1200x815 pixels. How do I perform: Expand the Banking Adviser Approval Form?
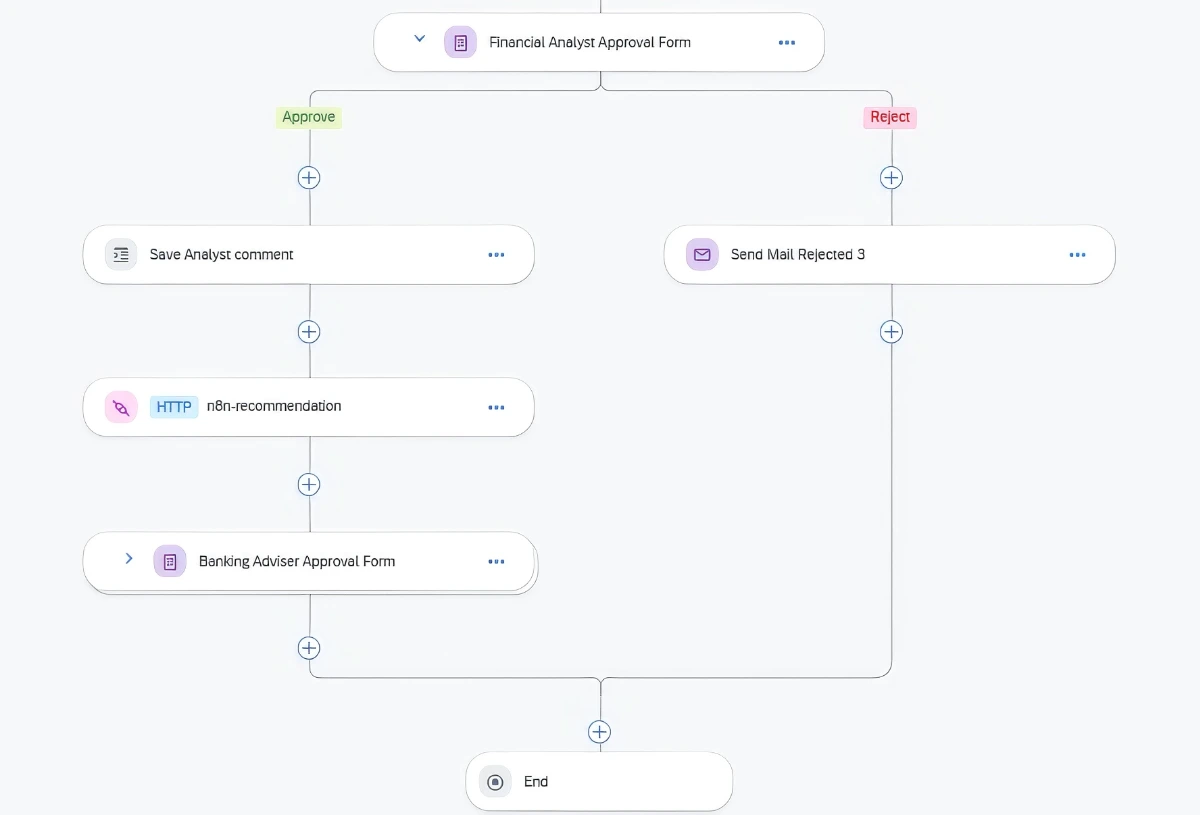pyautogui.click(x=129, y=558)
